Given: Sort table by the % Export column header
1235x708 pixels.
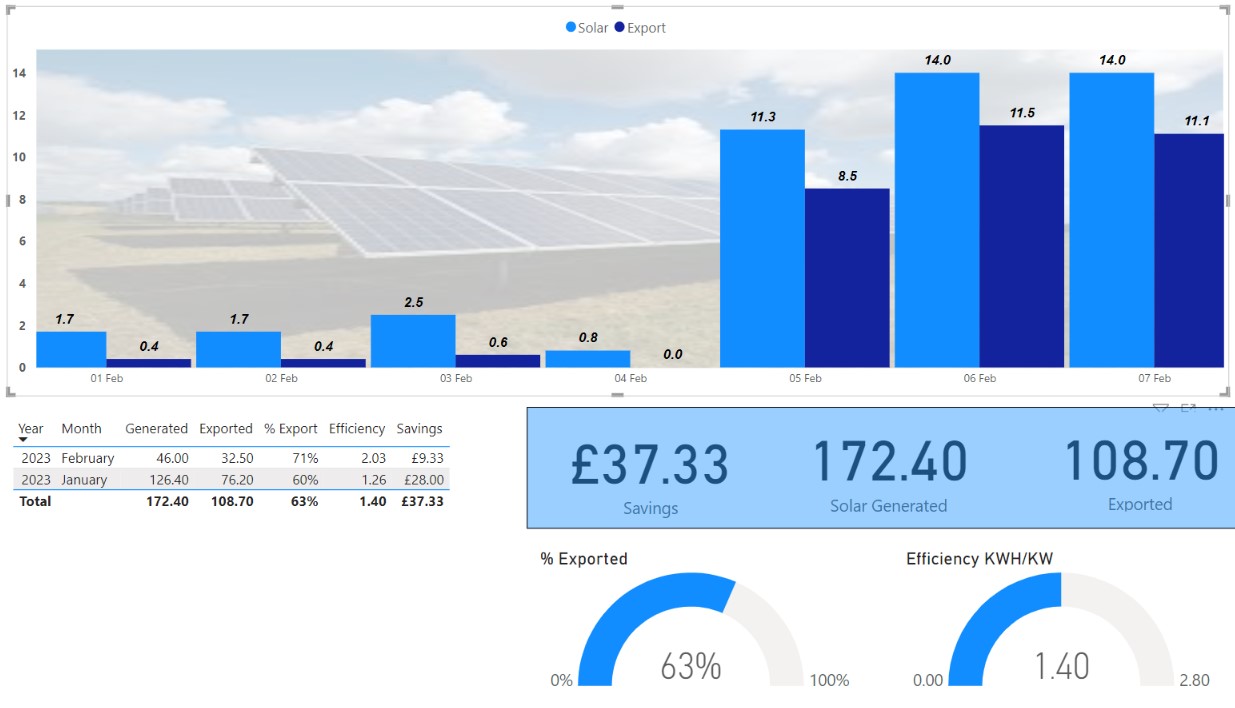Looking at the screenshot, I should (291, 428).
